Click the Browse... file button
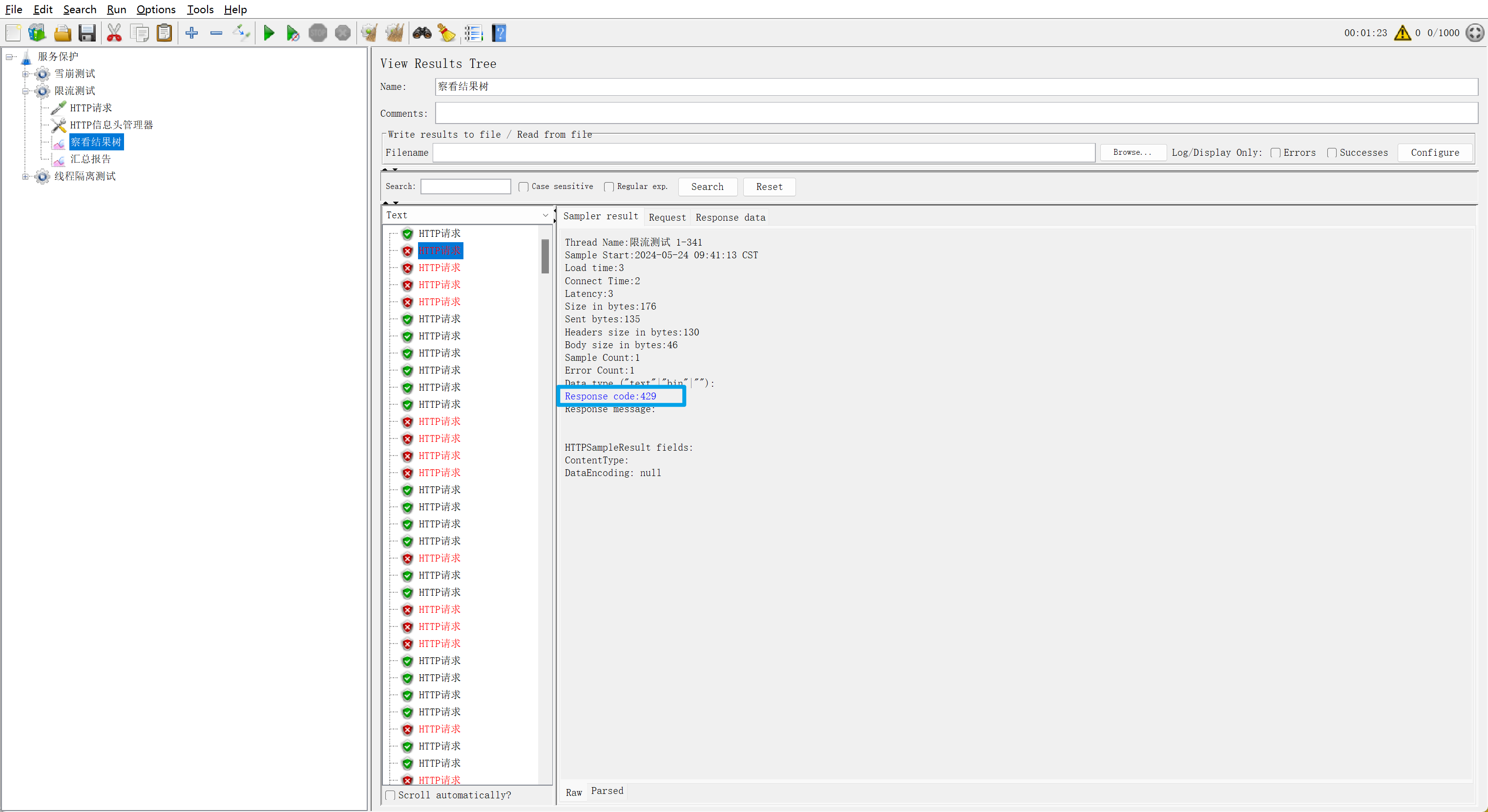 click(1132, 152)
